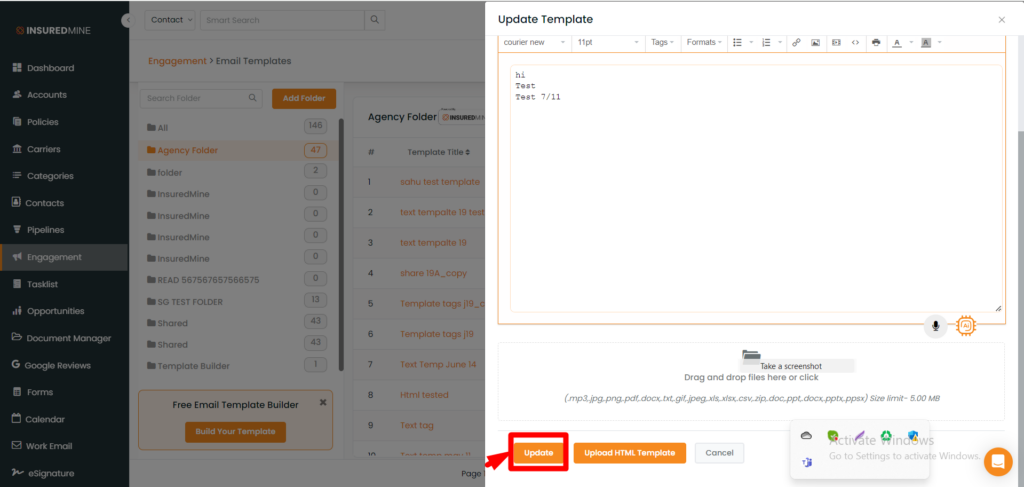Click the Microsoft Teams tray icon
Screen dimensions: 1024x487
coord(807,462)
